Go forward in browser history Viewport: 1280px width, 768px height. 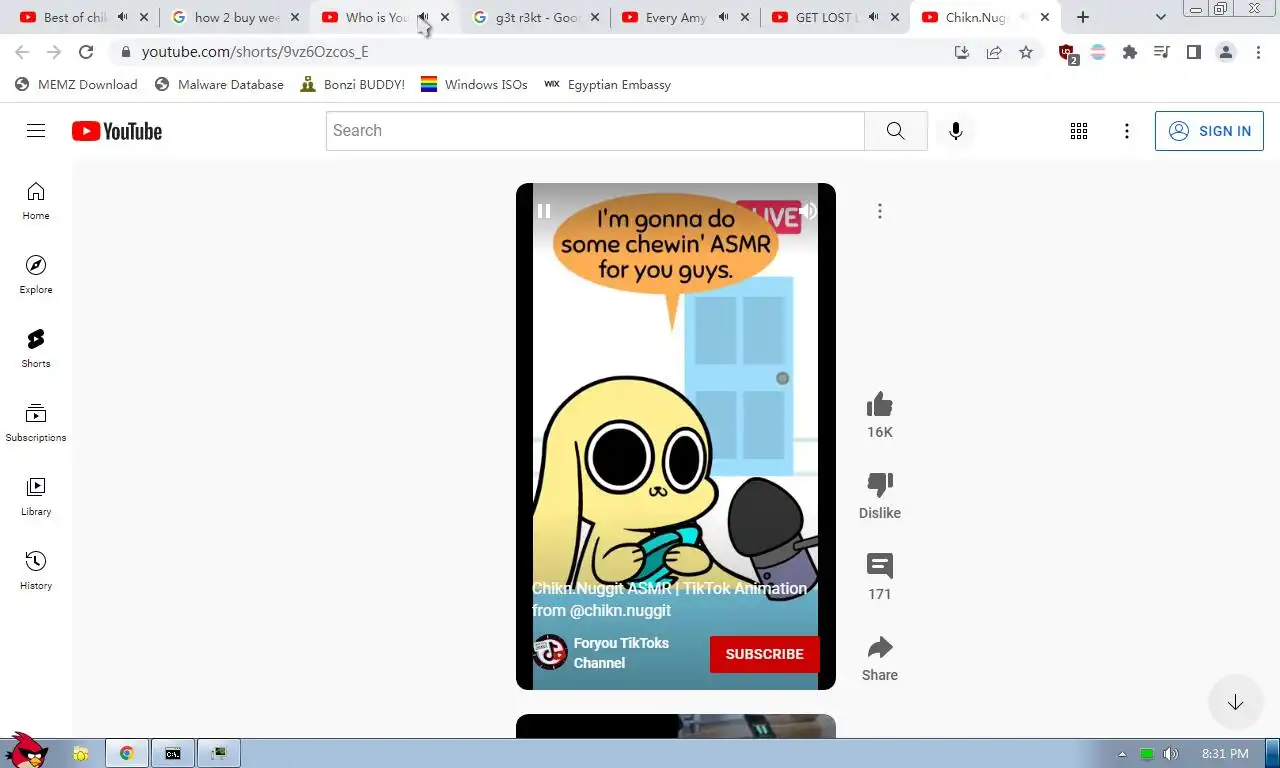(54, 52)
